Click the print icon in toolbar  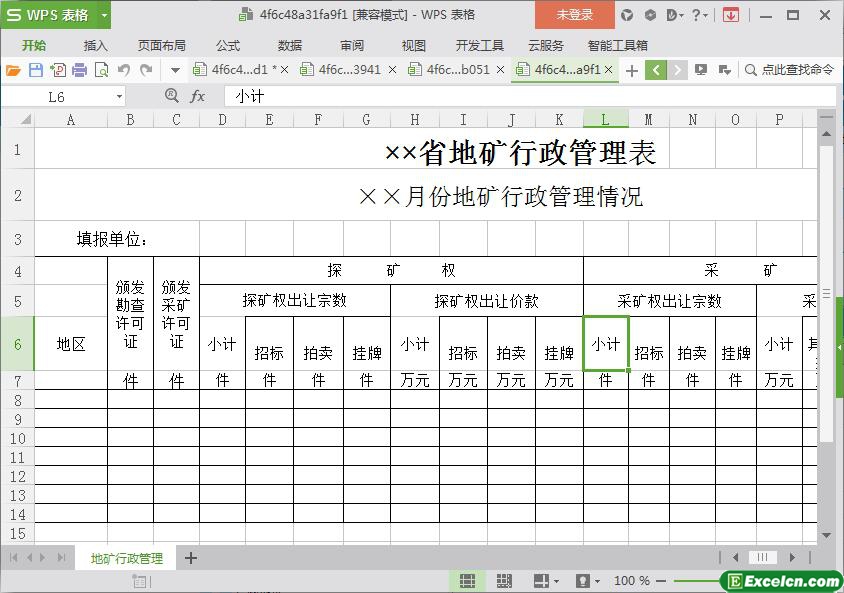coord(79,70)
